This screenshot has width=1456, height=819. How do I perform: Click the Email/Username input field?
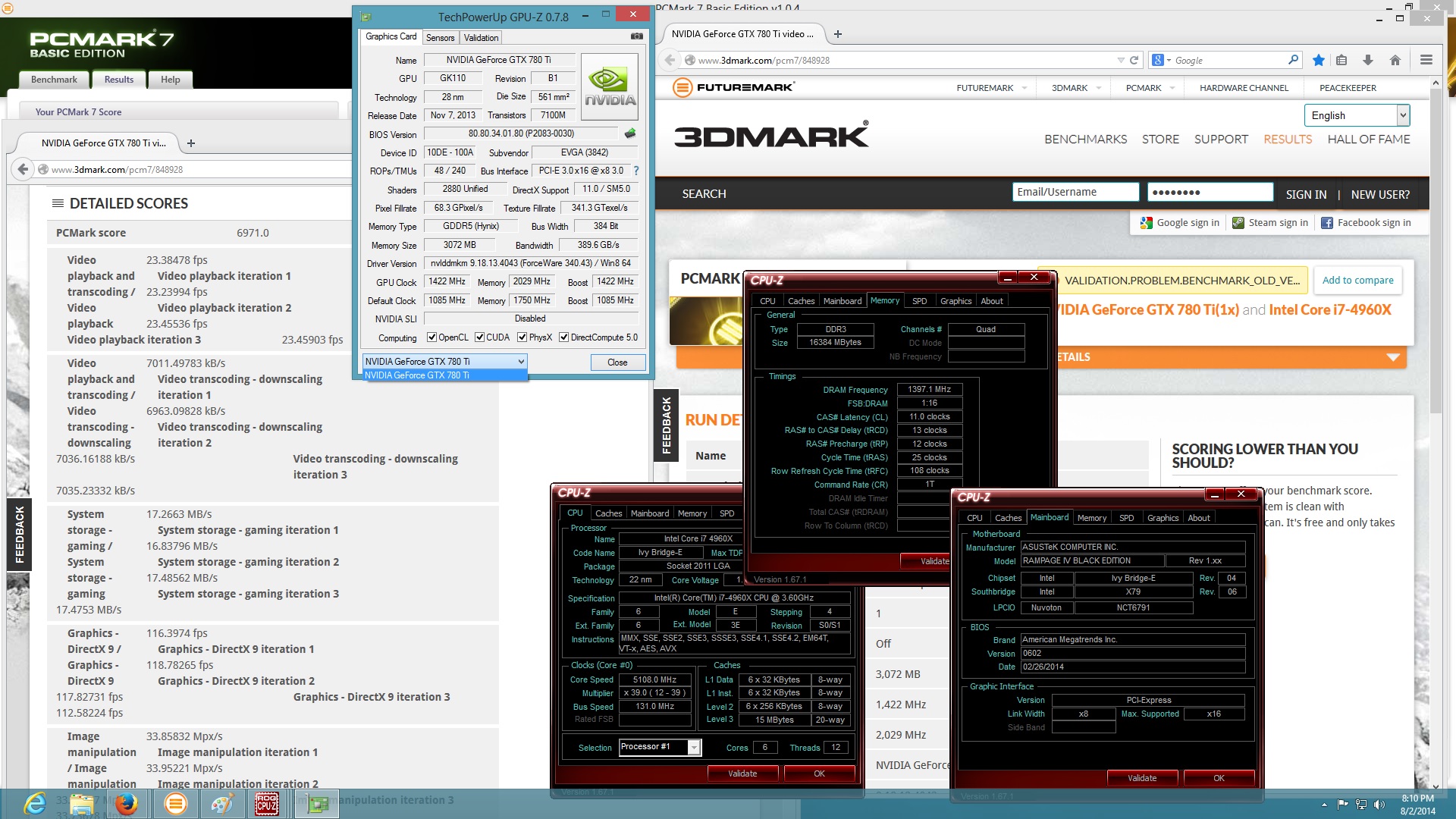[1075, 193]
